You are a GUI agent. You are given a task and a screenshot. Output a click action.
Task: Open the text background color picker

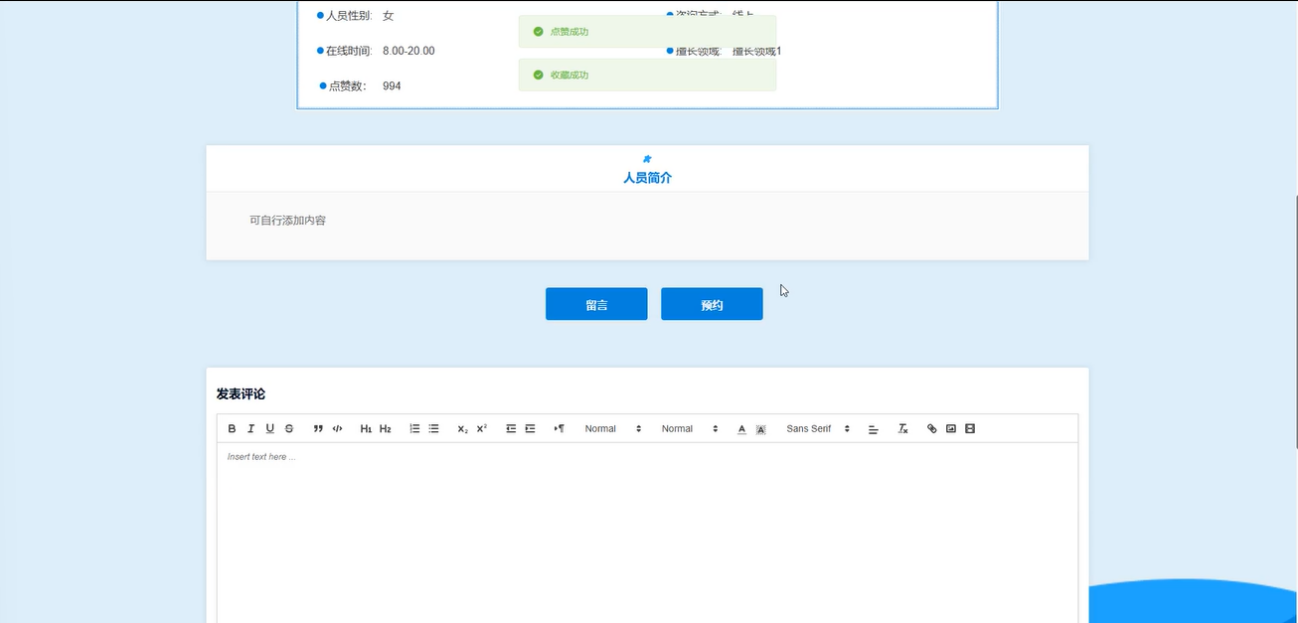pyautogui.click(x=761, y=429)
